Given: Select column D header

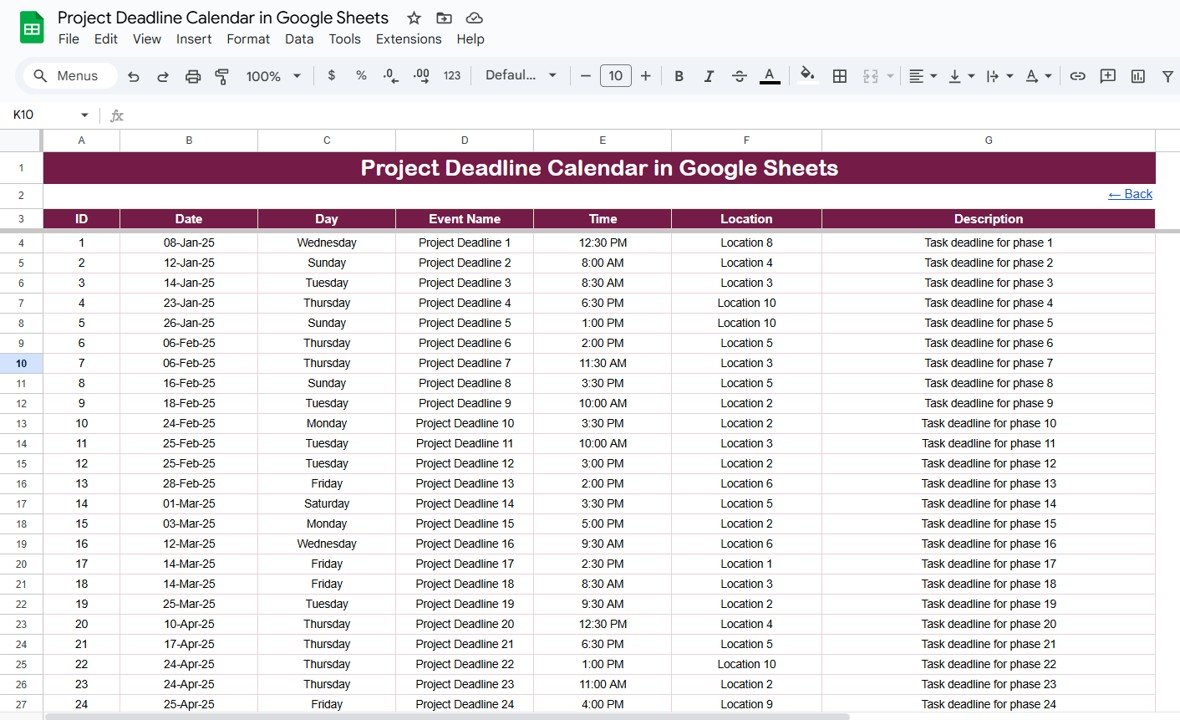Looking at the screenshot, I should [464, 140].
